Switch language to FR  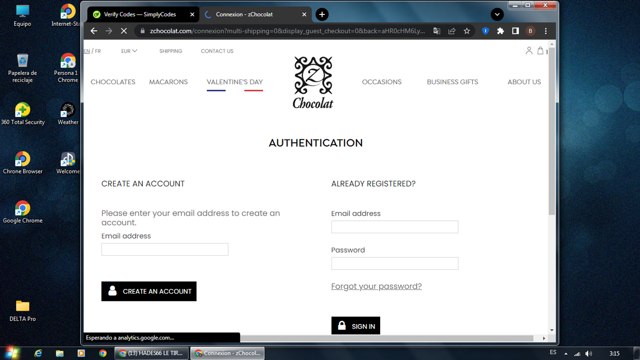click(x=98, y=51)
